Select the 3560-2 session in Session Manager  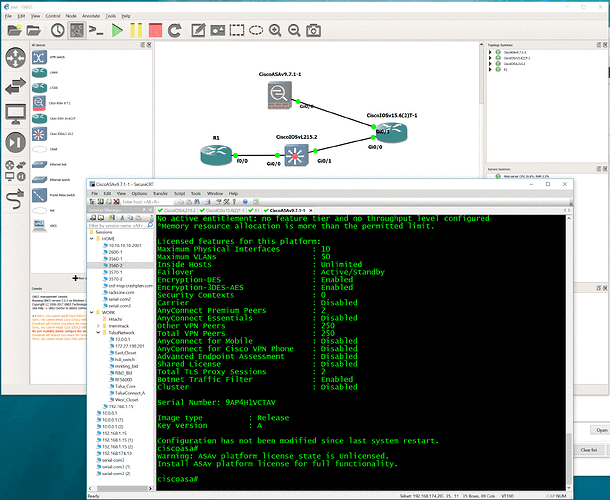coord(116,265)
